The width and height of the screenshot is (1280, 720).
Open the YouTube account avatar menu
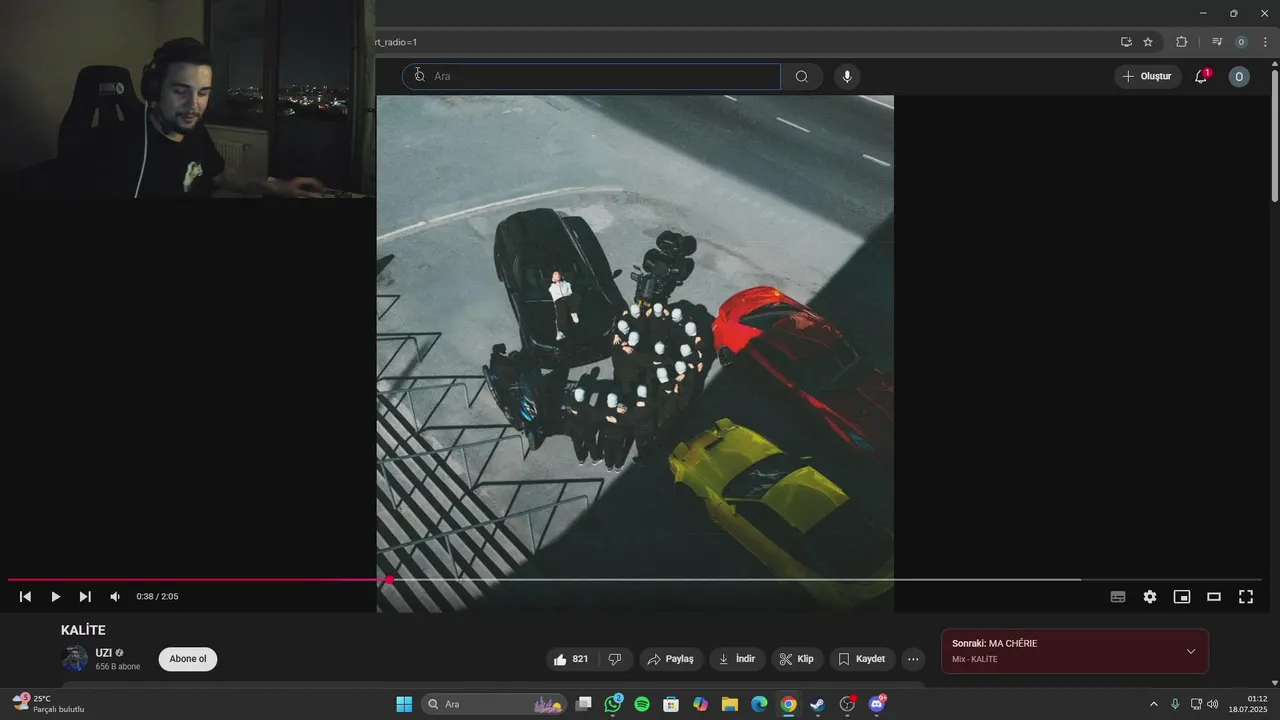pos(1239,77)
